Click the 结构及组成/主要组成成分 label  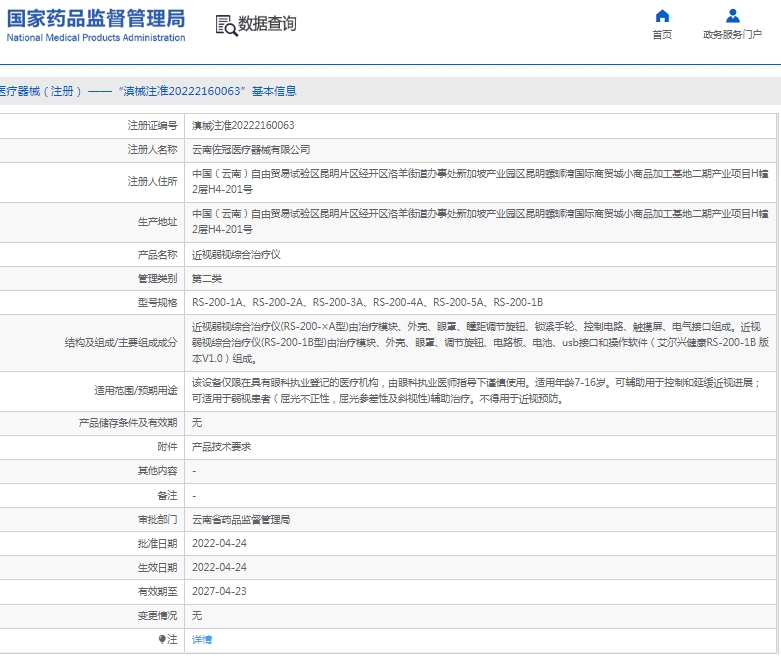[x=121, y=342]
